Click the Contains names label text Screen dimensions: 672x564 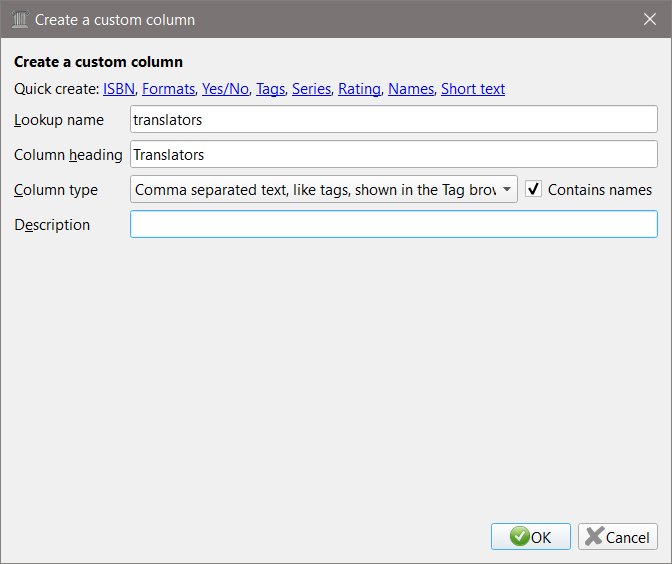(600, 189)
